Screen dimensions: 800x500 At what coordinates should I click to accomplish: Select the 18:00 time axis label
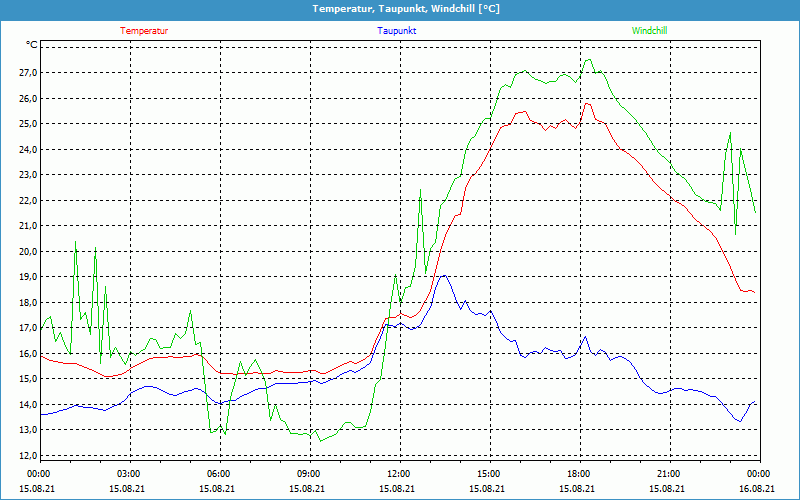[x=579, y=474]
